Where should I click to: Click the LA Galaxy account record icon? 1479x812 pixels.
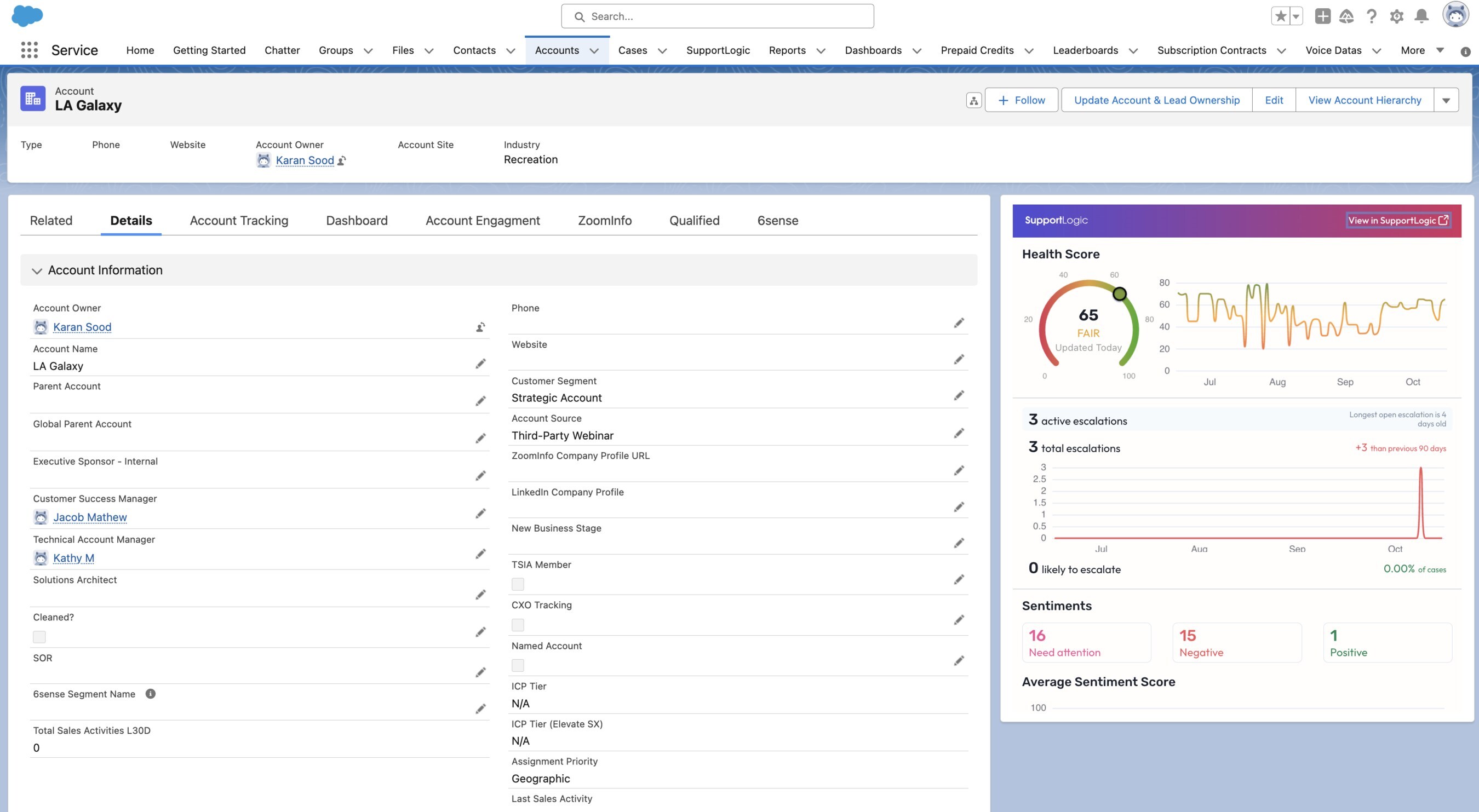point(33,99)
